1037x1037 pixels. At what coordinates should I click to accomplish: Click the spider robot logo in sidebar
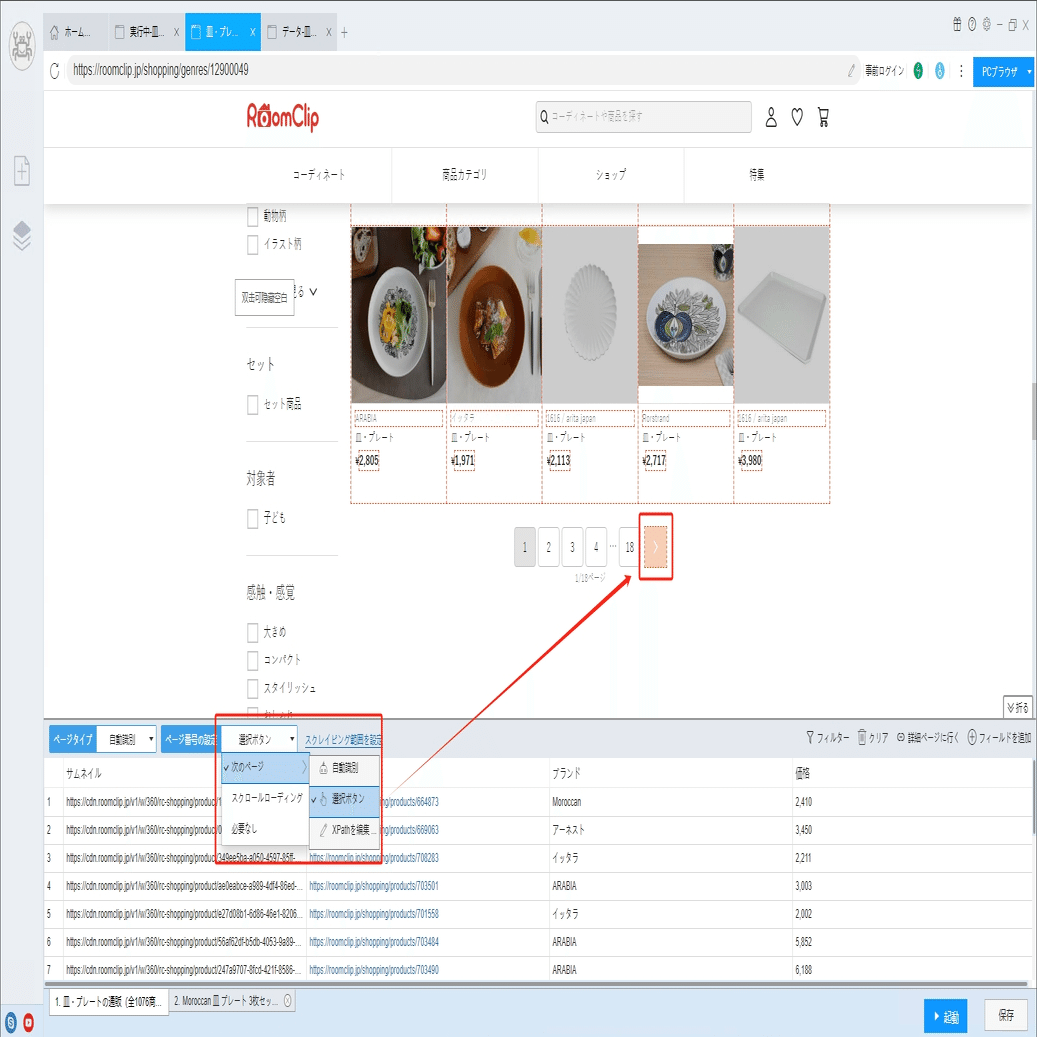point(22,46)
